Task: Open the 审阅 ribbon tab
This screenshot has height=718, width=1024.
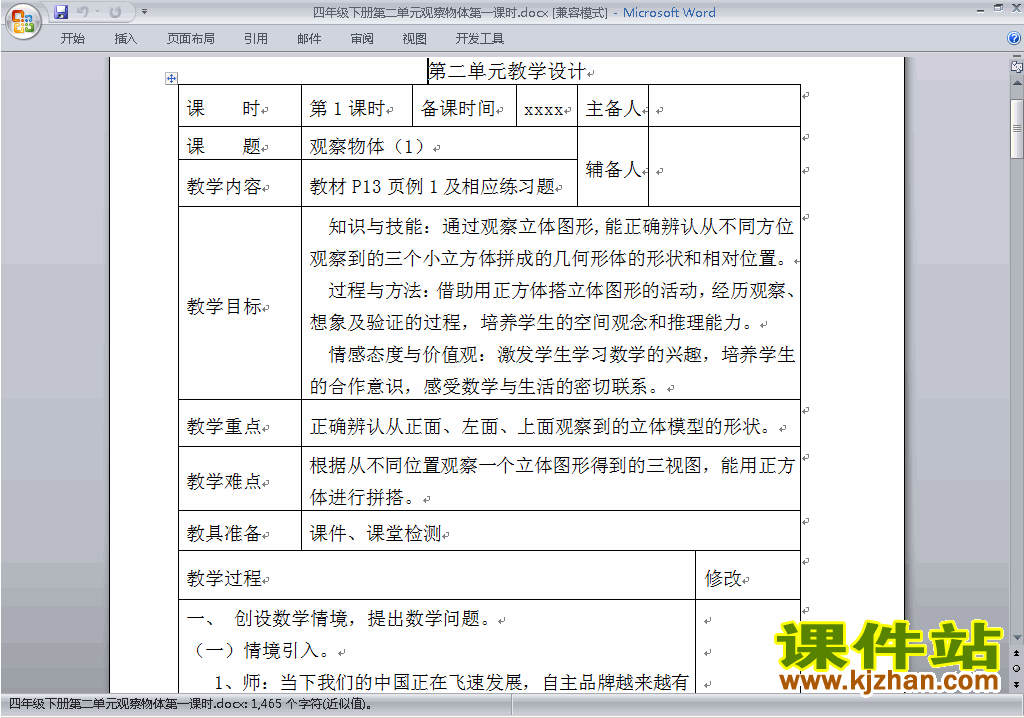Action: click(x=362, y=39)
